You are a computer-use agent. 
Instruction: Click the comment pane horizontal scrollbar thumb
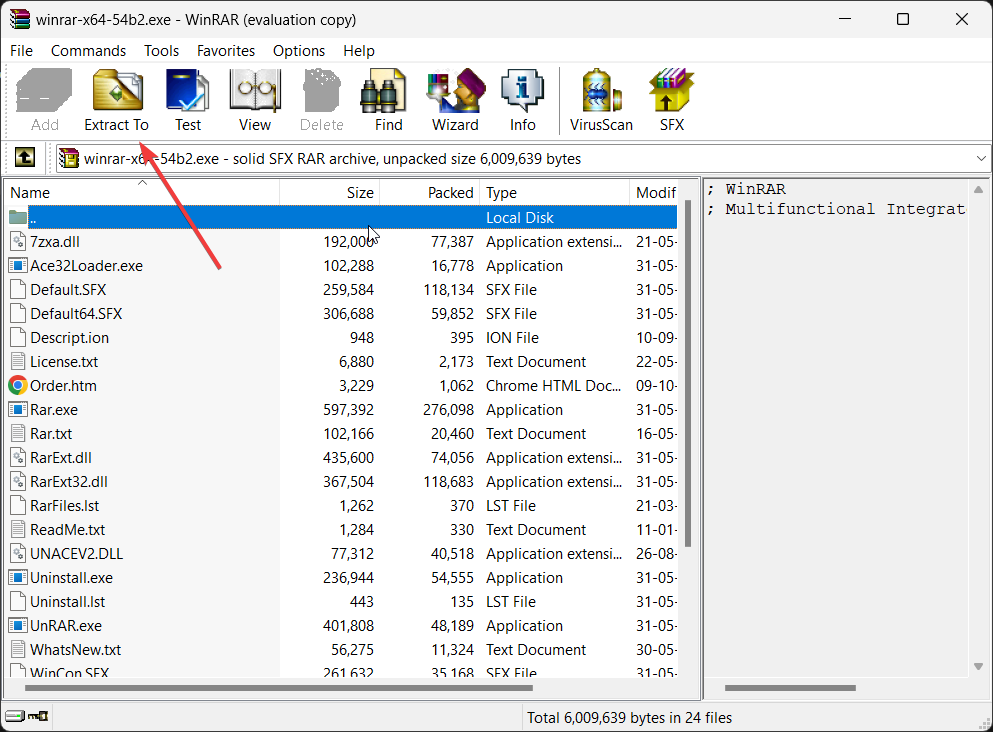[x=790, y=688]
